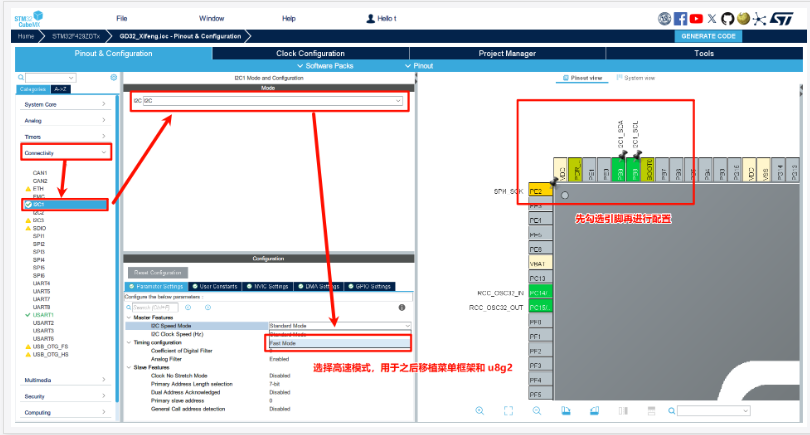This screenshot has width=810, height=435.
Task: Go to Home breadcrumb
Action: [26, 36]
